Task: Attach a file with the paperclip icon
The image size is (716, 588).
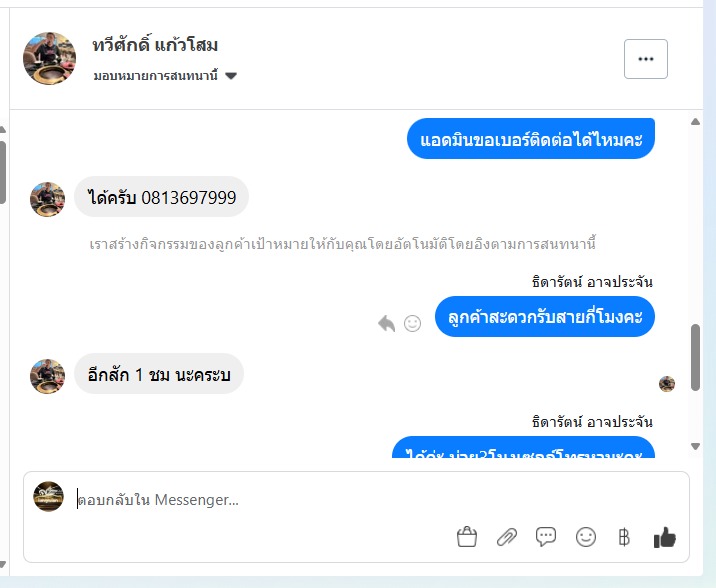Action: pos(507,538)
